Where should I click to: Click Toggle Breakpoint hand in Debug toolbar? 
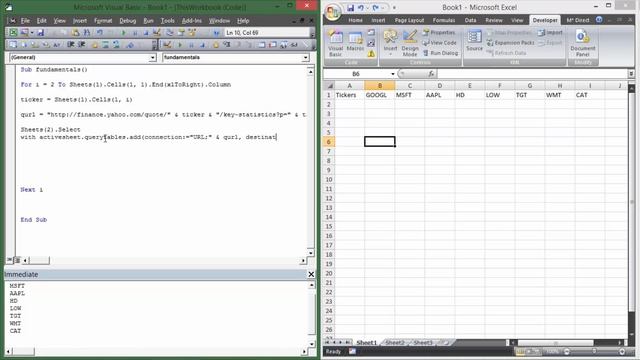click(x=216, y=44)
